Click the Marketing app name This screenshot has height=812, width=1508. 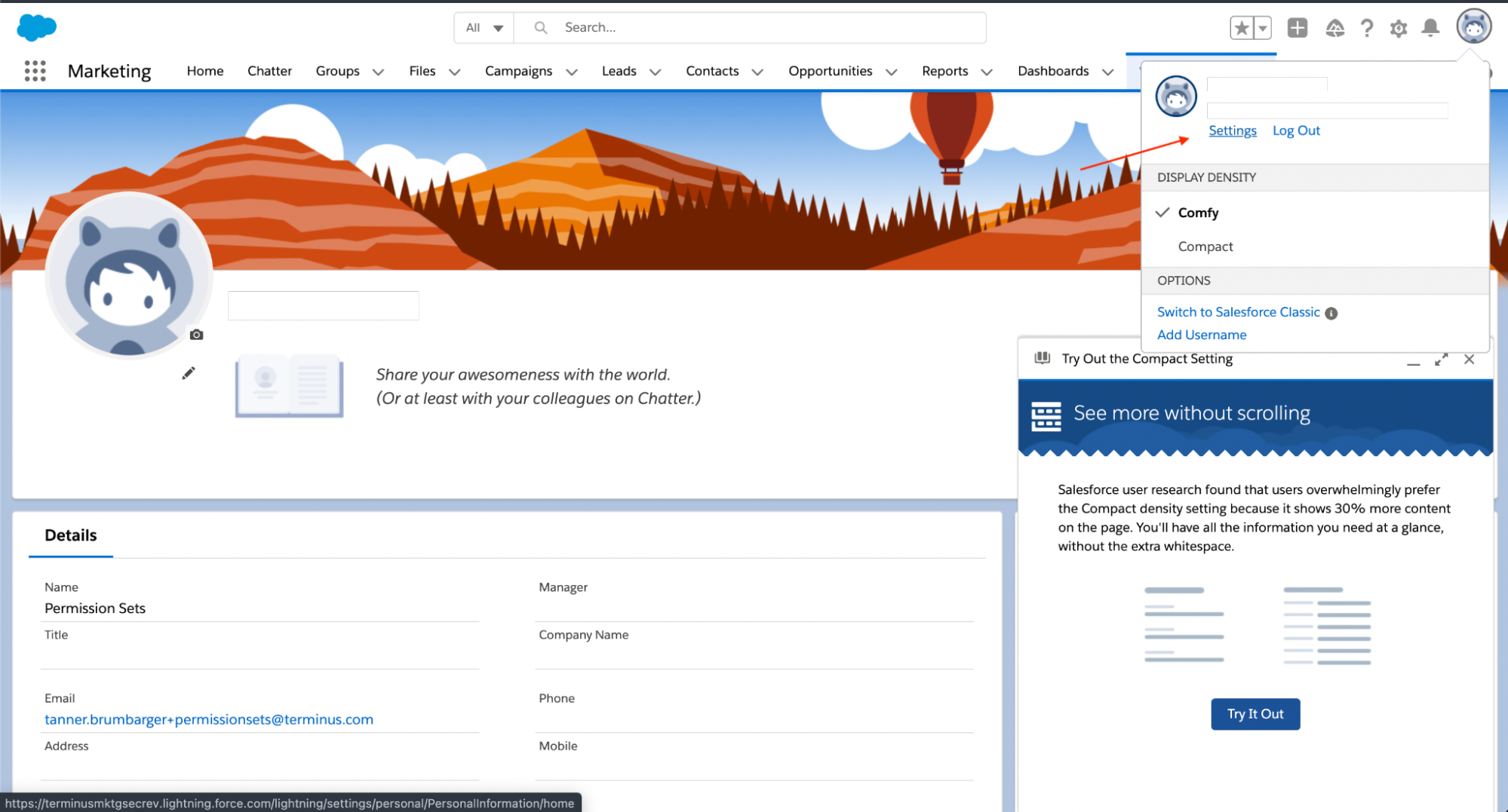pyautogui.click(x=109, y=71)
